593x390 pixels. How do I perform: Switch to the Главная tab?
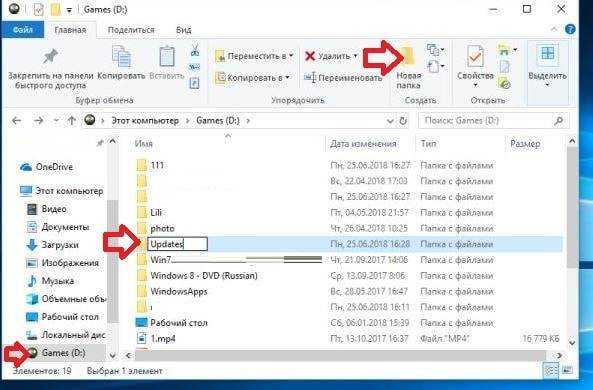pos(70,30)
